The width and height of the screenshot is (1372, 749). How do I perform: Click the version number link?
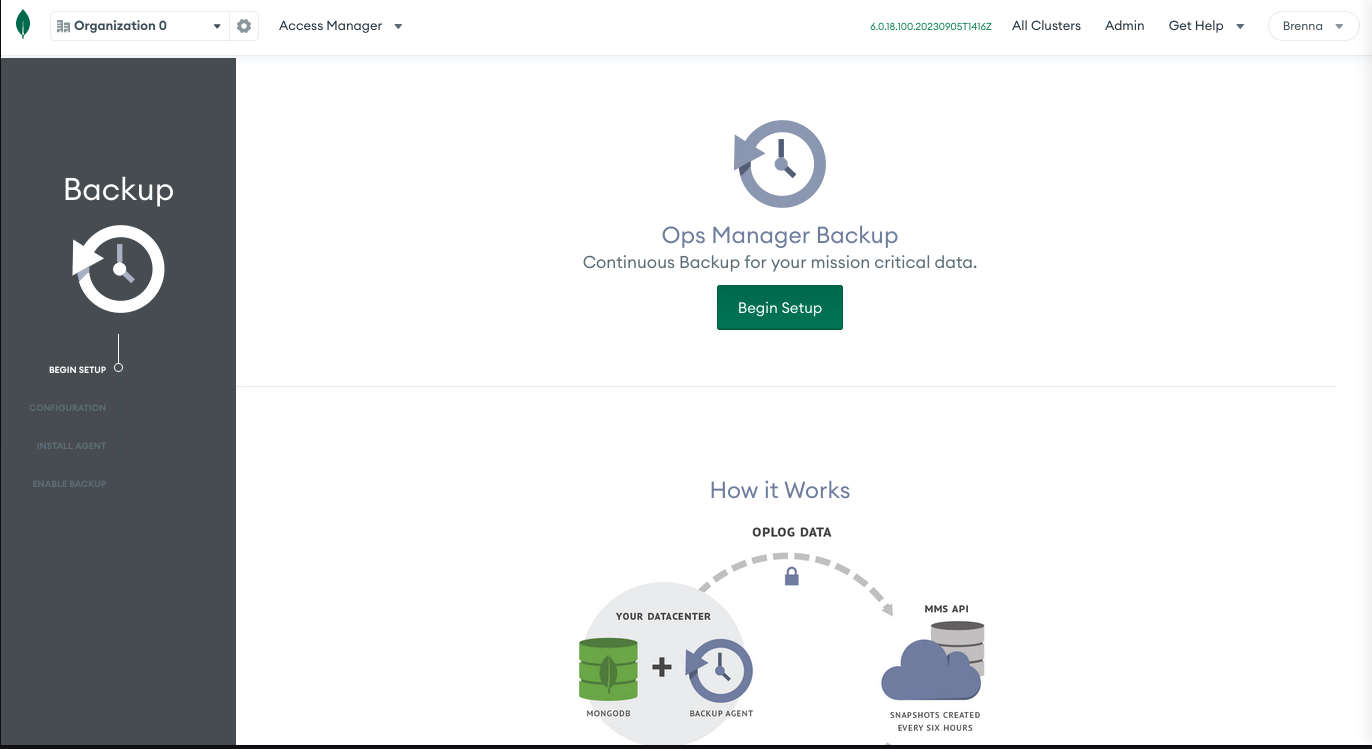930,27
